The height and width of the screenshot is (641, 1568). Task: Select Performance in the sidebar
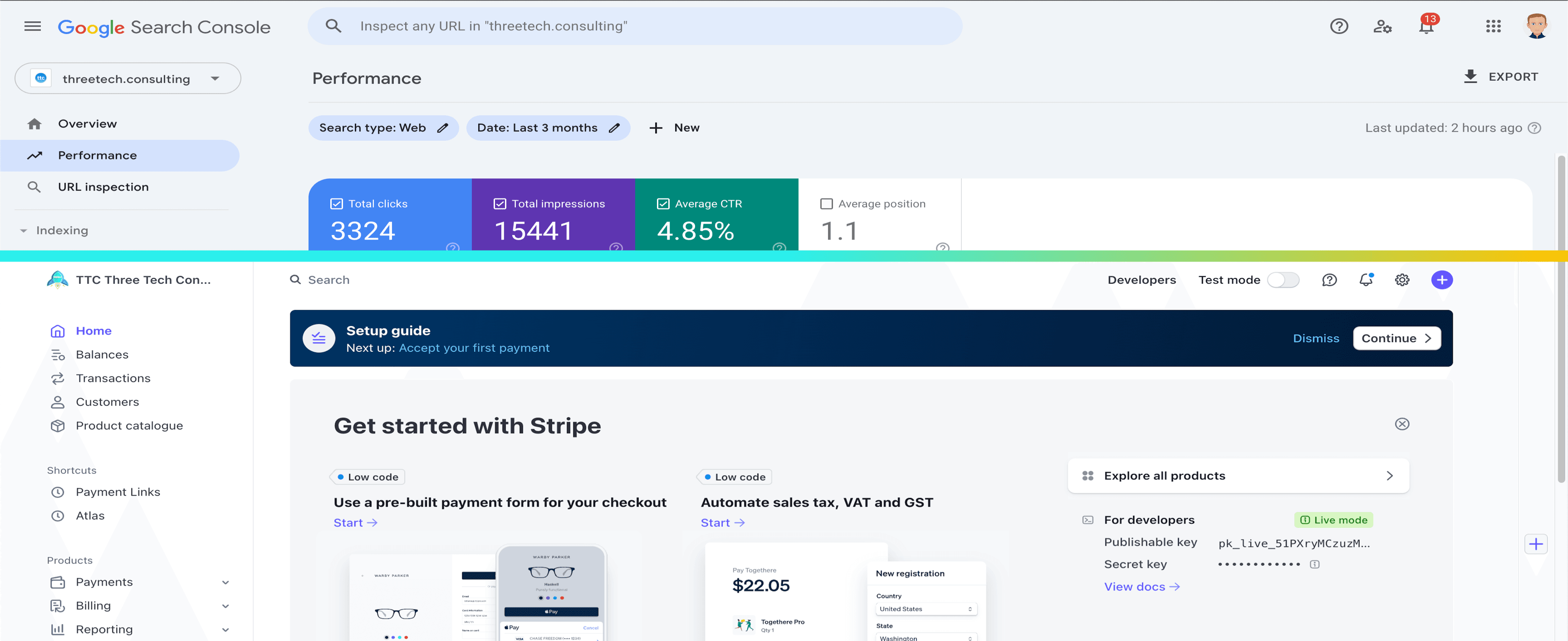pyautogui.click(x=119, y=155)
